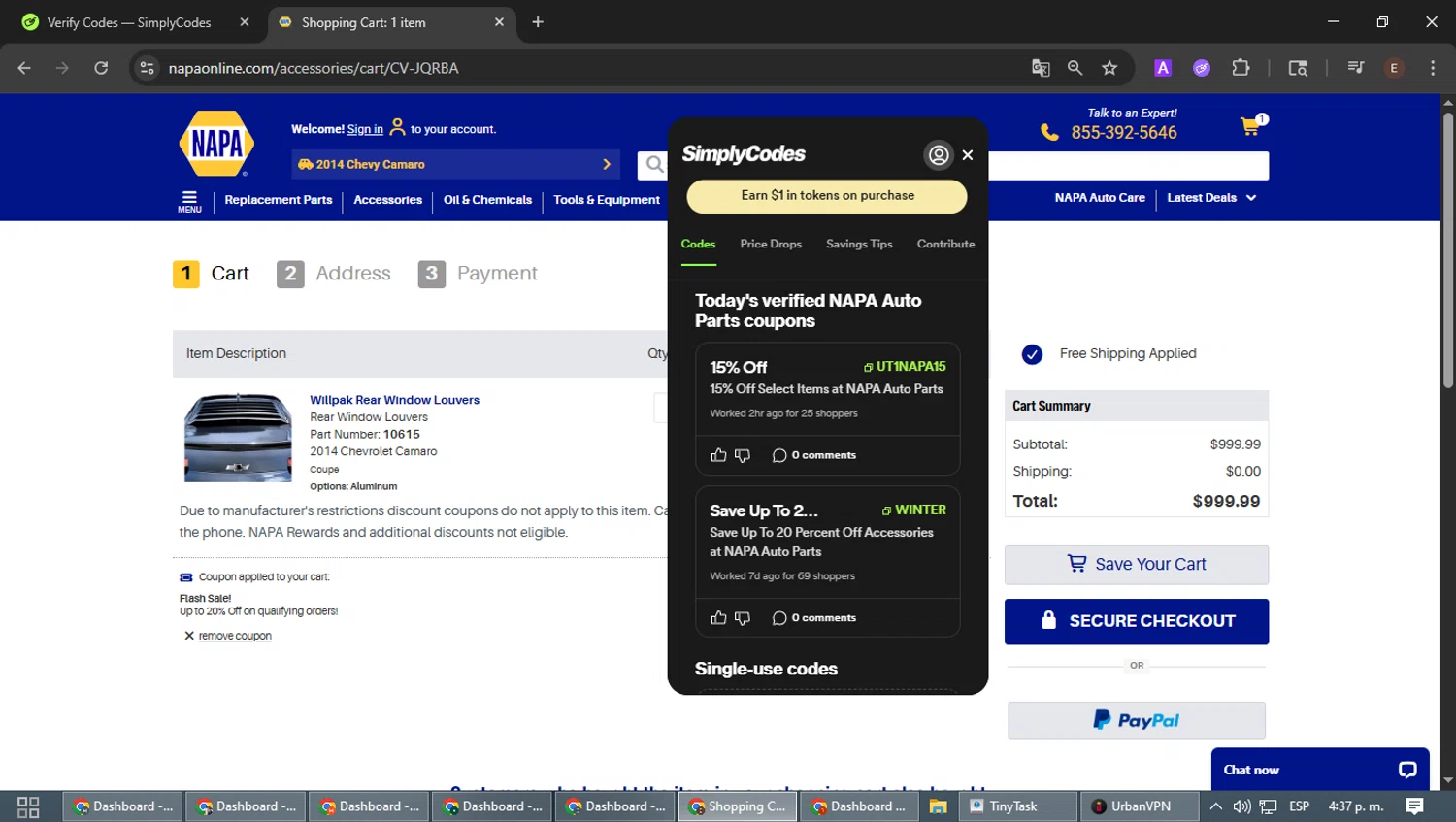Show hidden system tray icons
Screen dimensions: 1456x822
[x=1215, y=806]
